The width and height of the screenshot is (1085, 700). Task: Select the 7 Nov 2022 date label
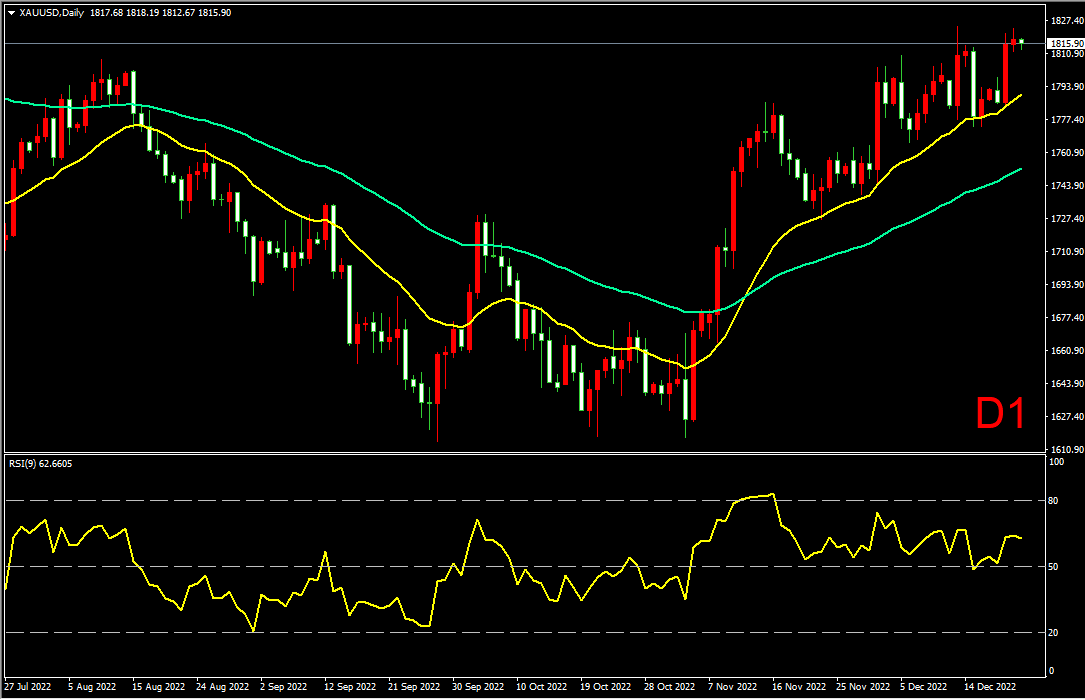coord(732,687)
